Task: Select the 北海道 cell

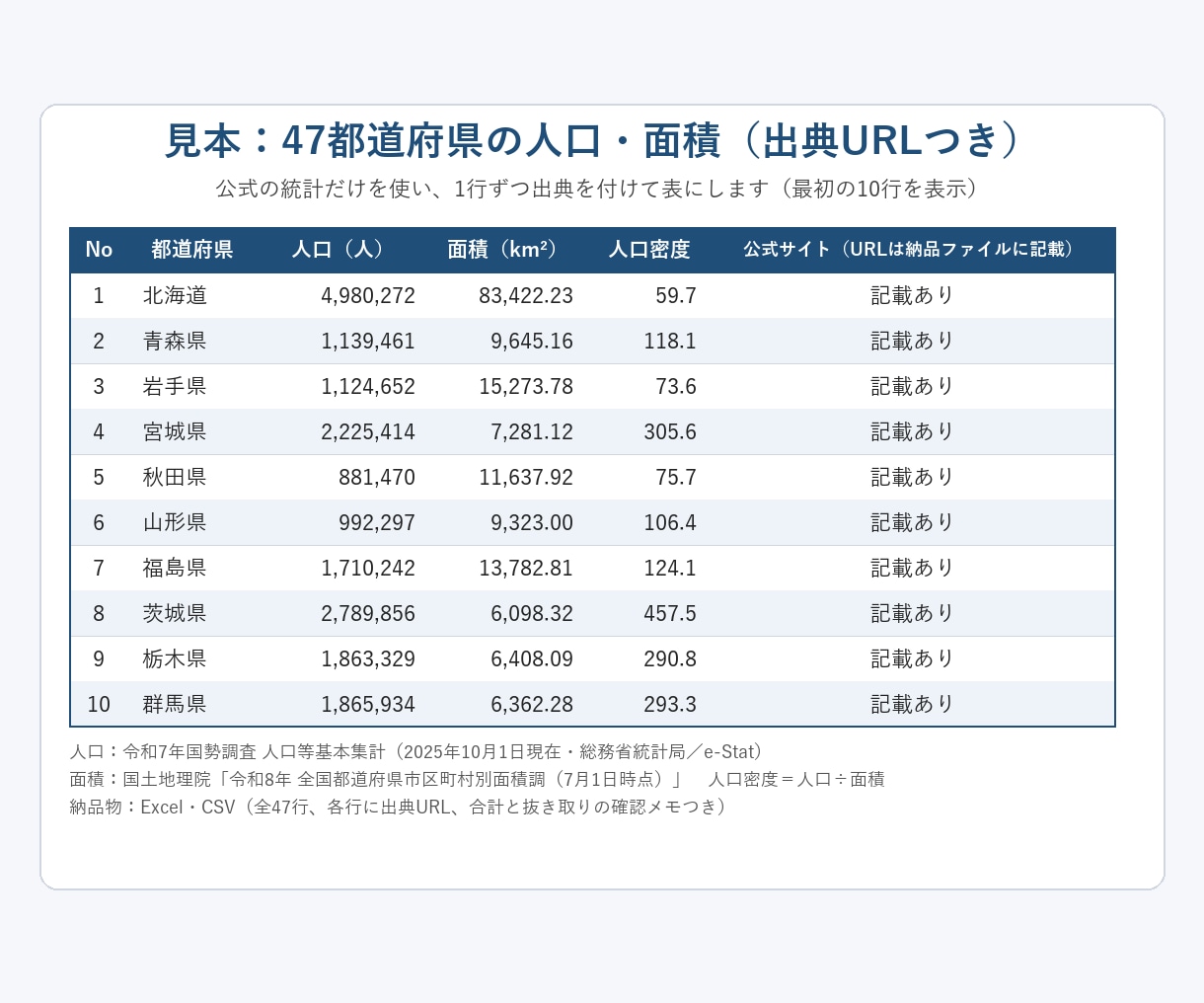Action: tap(175, 295)
